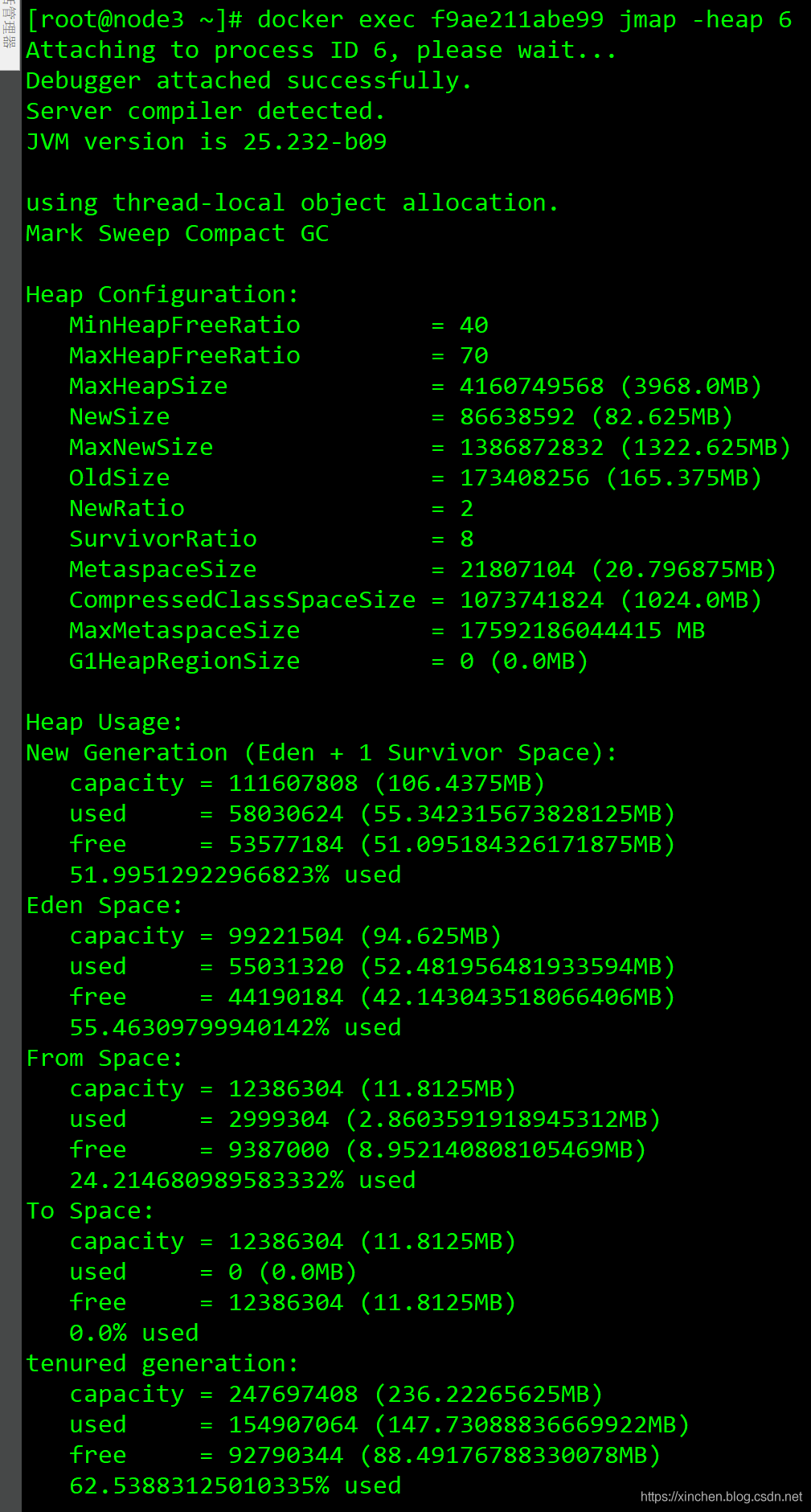811x1512 pixels.
Task: Click the From Space heading
Action: (104, 1058)
